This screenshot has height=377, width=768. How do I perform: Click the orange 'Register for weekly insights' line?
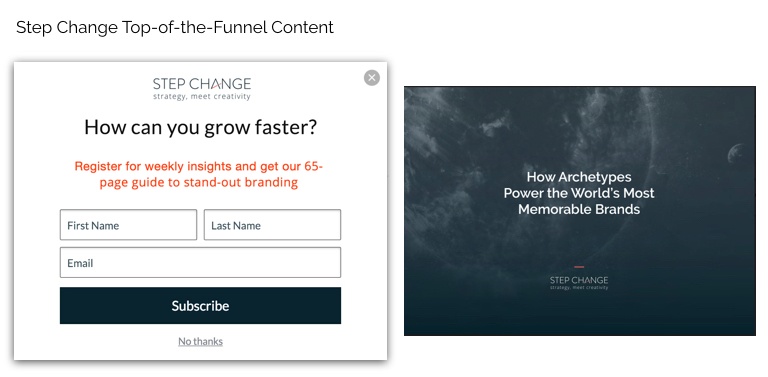198,166
